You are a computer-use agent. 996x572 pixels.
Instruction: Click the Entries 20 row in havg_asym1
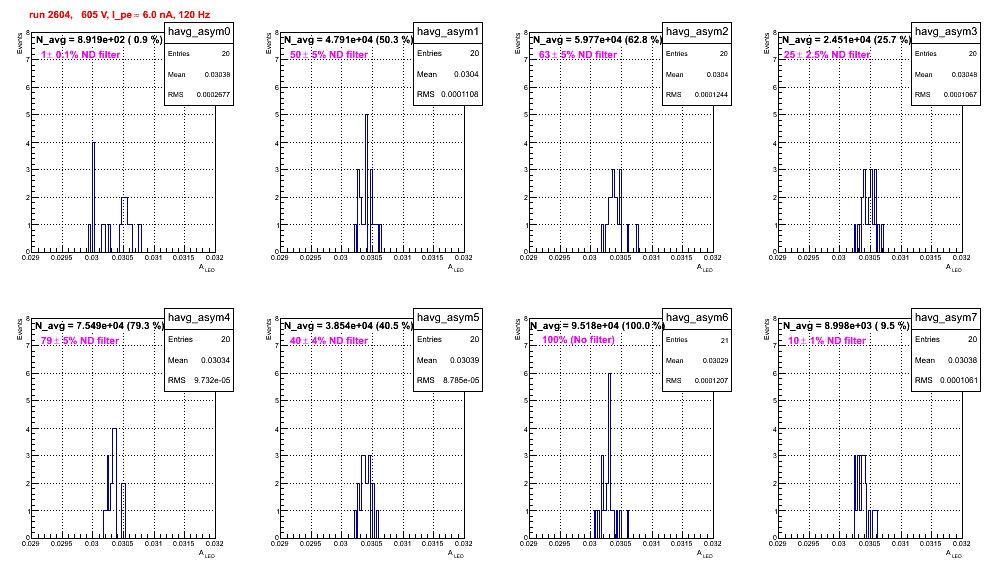pos(448,53)
